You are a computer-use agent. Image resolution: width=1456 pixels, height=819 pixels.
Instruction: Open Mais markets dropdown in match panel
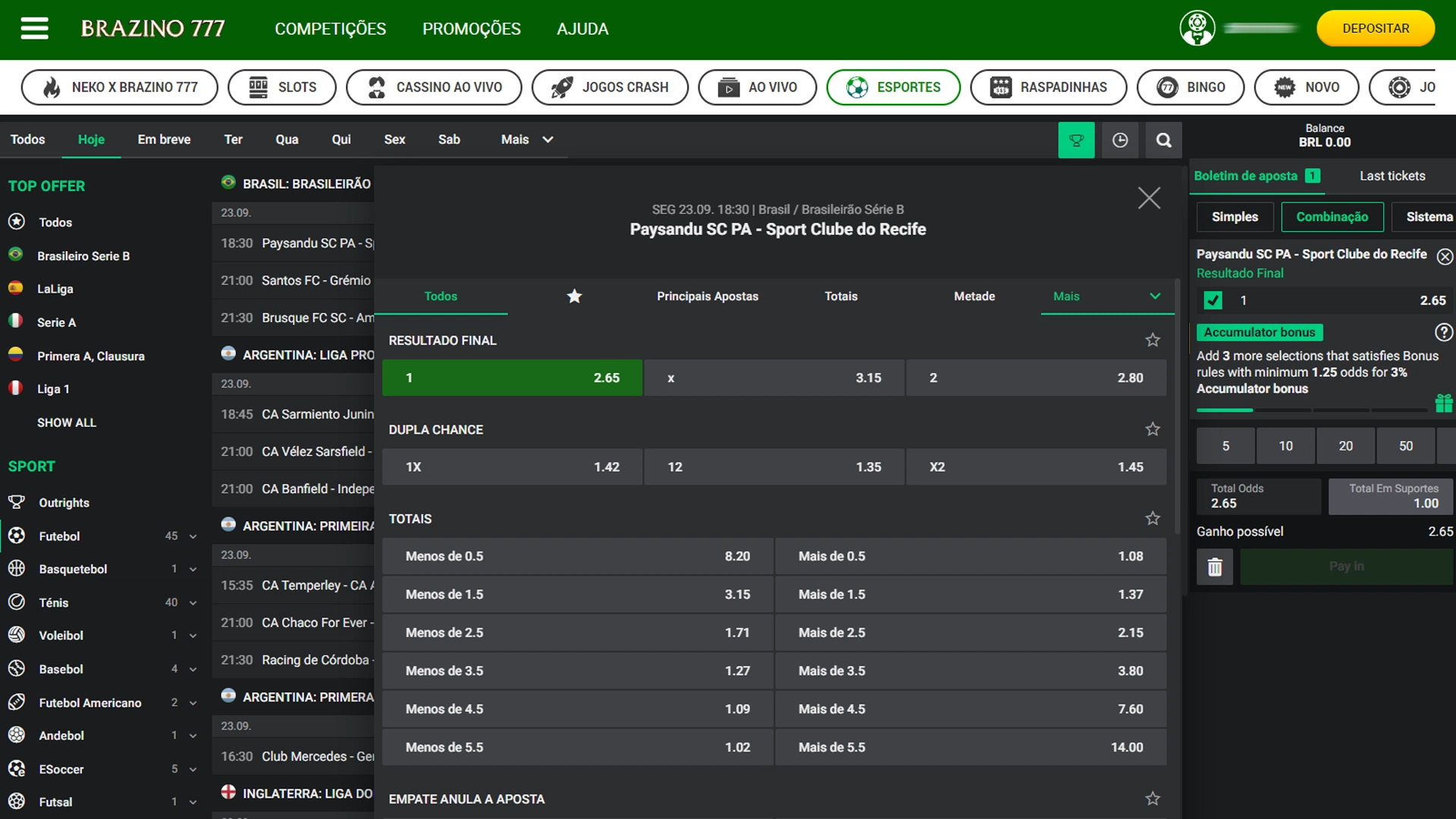click(1107, 297)
